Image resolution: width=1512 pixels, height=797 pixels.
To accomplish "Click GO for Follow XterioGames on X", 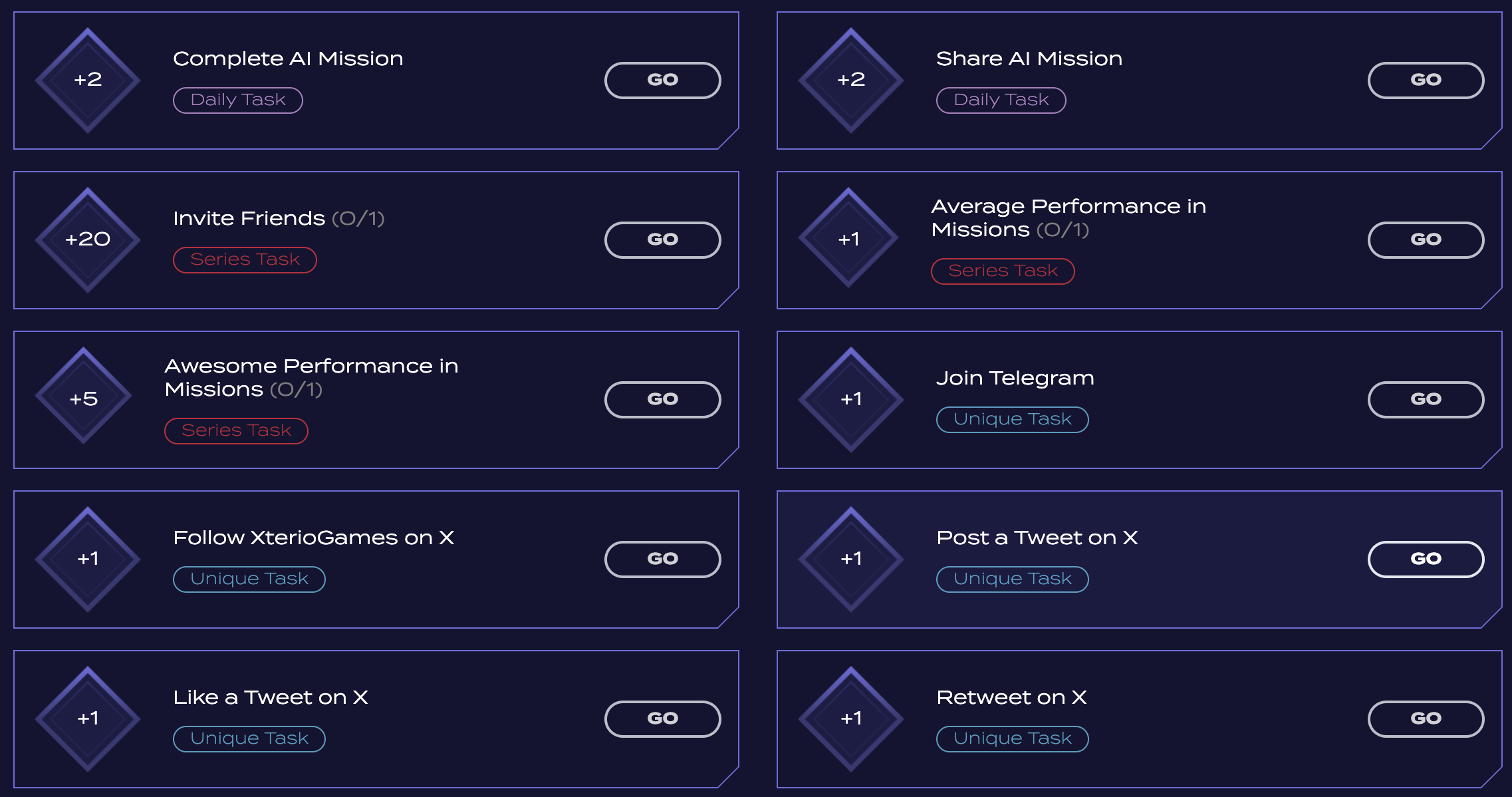I will [x=662, y=559].
